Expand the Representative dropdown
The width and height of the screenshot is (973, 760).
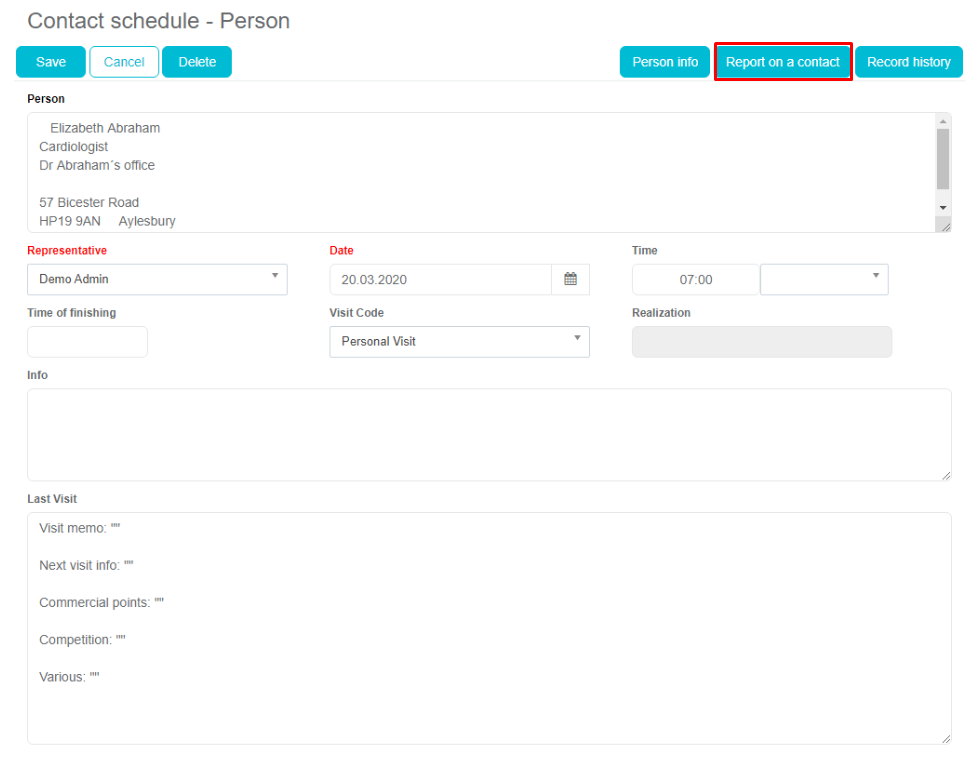[157, 280]
